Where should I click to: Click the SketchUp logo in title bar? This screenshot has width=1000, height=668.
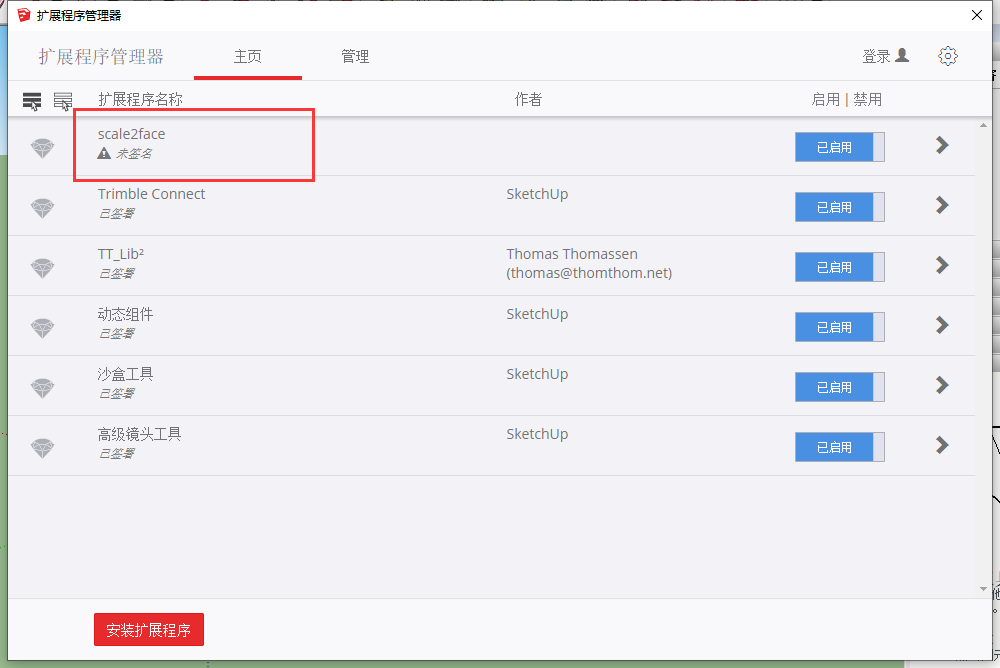(24, 15)
